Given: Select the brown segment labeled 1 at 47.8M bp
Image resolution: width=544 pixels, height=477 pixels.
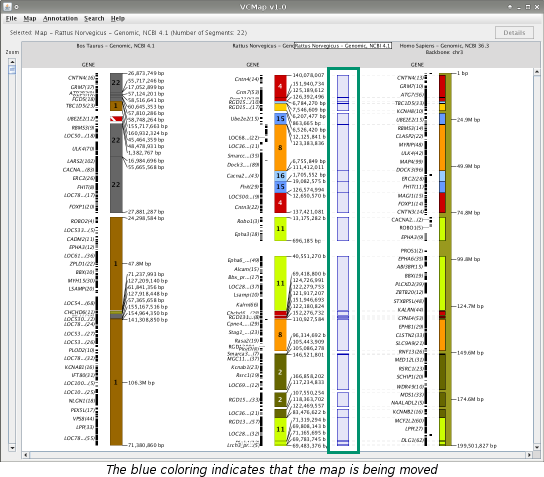Looking at the screenshot, I should tap(116, 263).
